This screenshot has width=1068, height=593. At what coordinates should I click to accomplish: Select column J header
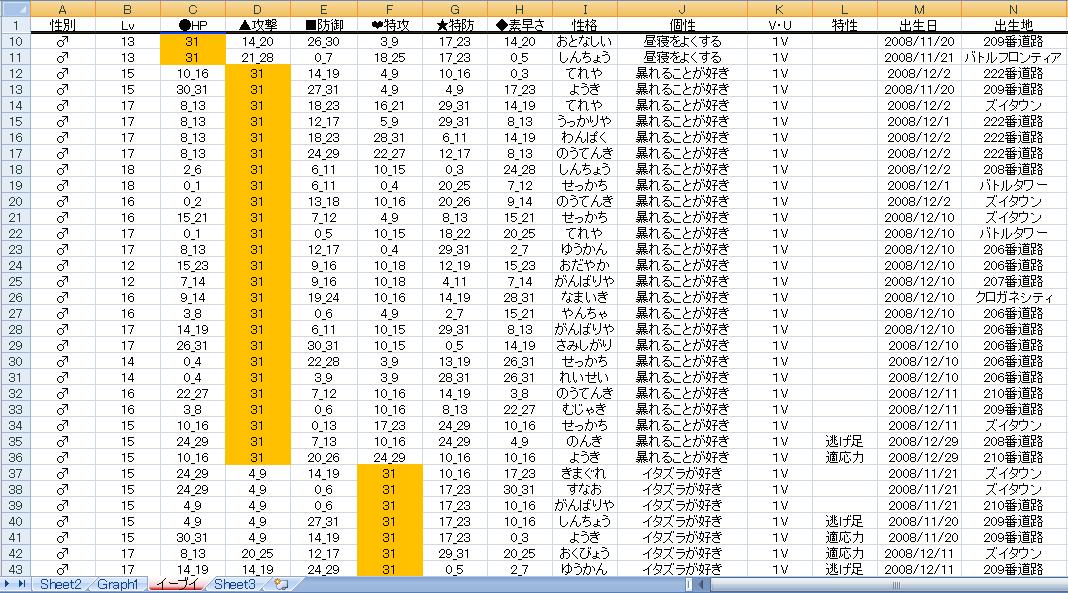click(682, 9)
